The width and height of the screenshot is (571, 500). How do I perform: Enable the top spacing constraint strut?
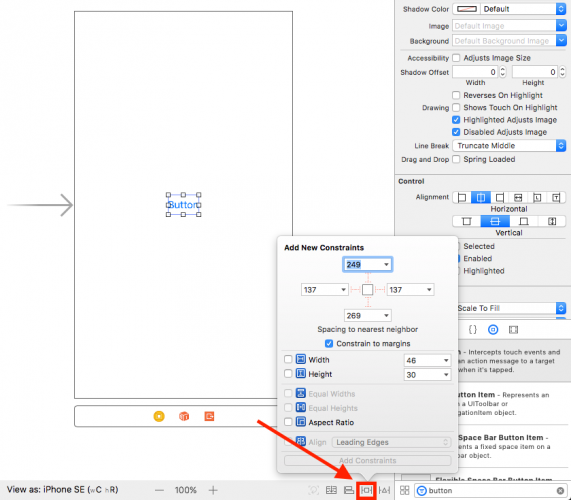click(x=368, y=278)
